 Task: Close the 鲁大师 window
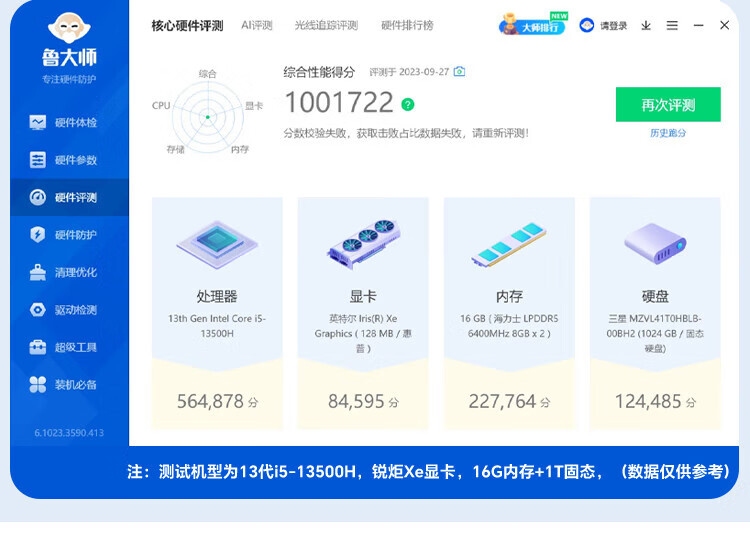pyautogui.click(x=725, y=25)
